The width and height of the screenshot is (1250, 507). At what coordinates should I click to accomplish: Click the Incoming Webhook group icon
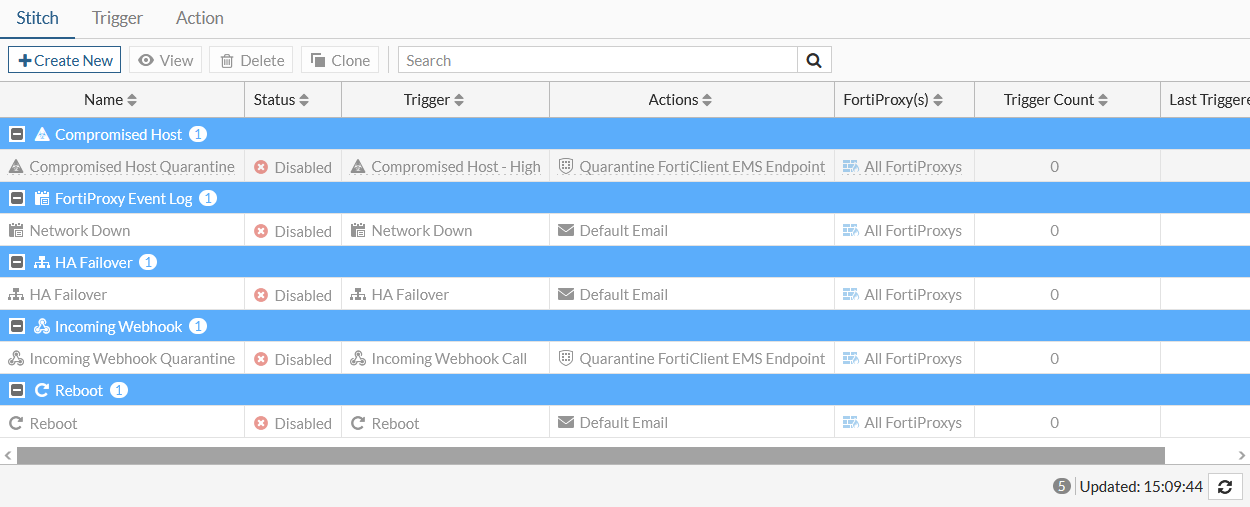(42, 326)
